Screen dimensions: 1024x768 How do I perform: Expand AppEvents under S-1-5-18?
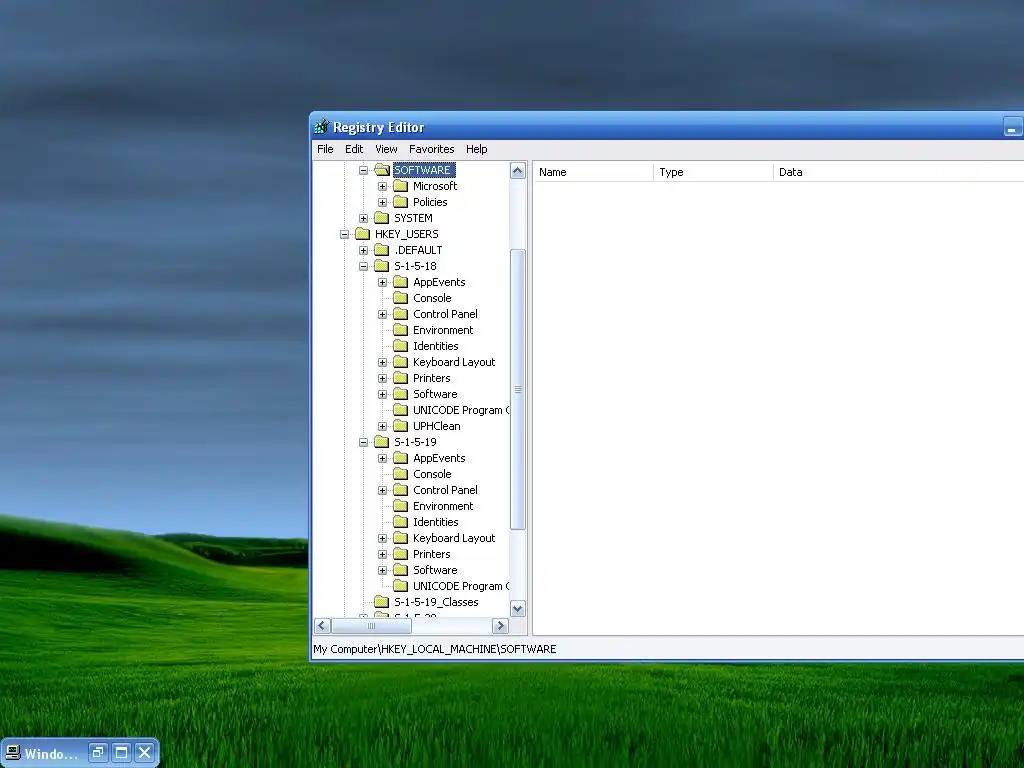[x=383, y=282]
